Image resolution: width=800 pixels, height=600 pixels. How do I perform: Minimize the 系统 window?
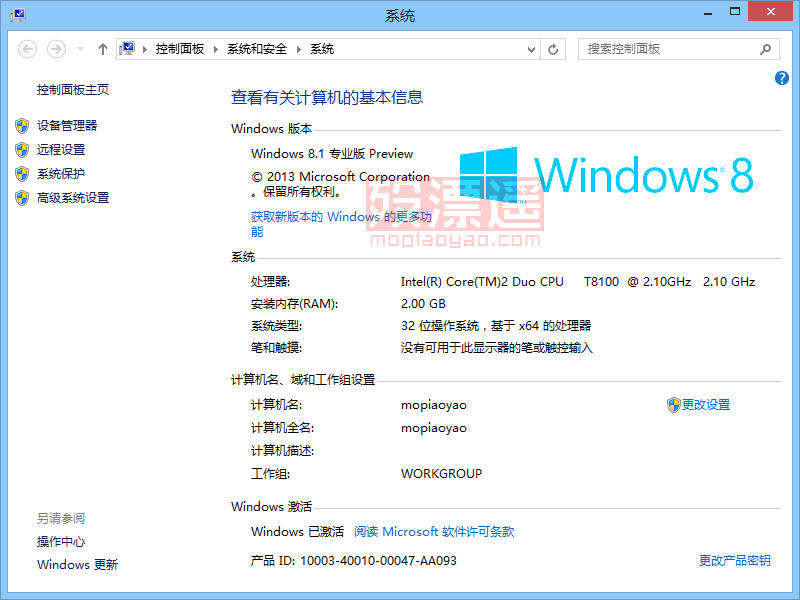(708, 12)
